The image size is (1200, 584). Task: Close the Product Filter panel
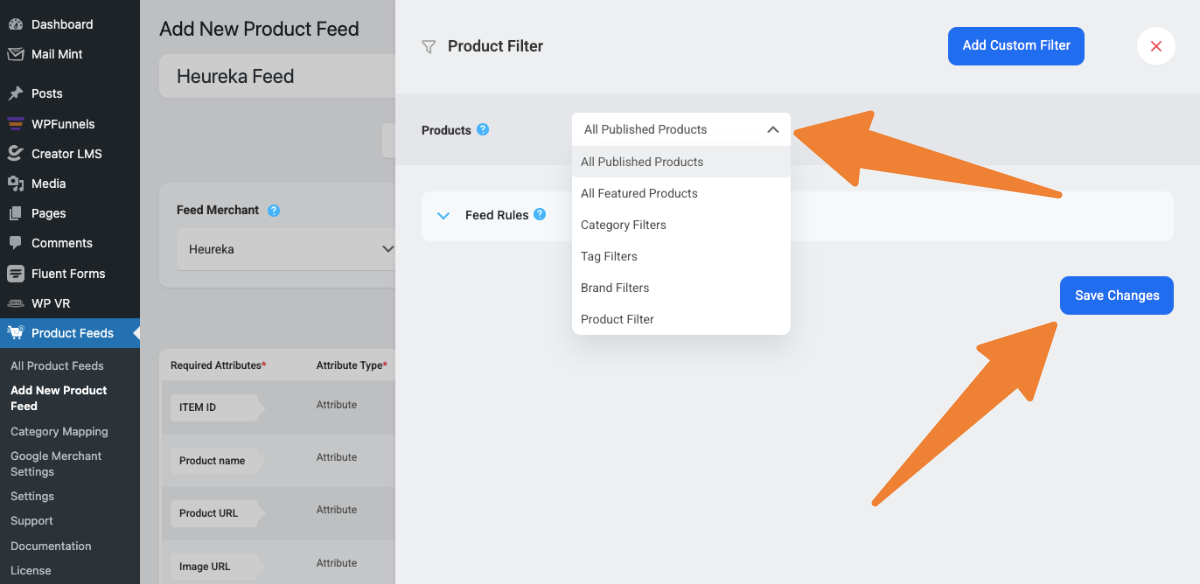(1156, 46)
